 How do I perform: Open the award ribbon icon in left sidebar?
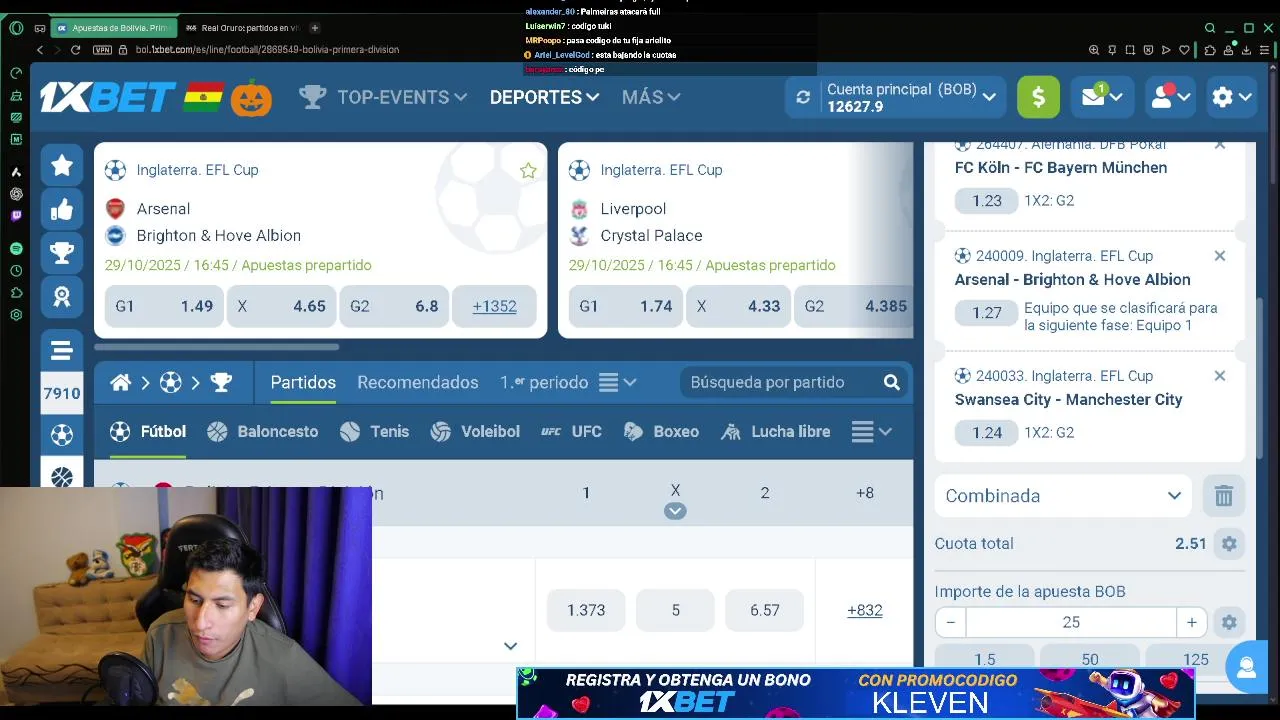coord(62,298)
